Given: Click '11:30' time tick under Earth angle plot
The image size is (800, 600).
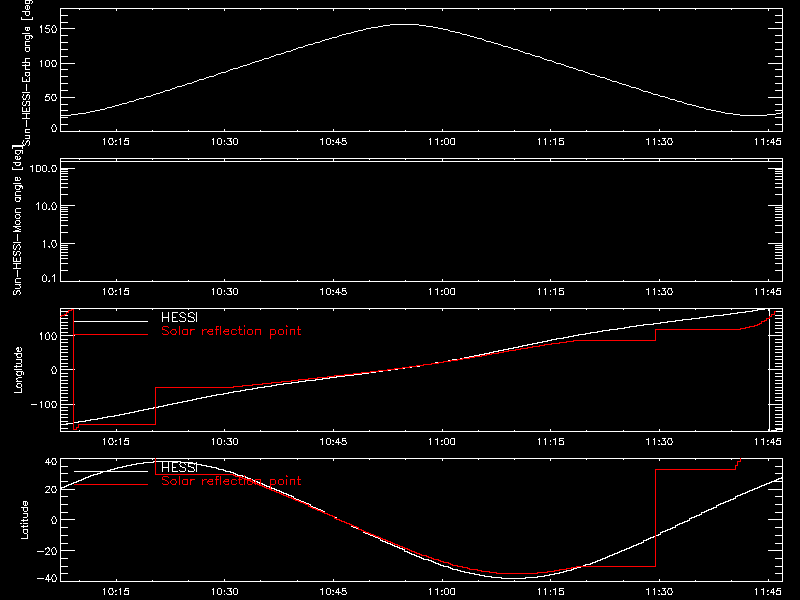Looking at the screenshot, I should (659, 142).
